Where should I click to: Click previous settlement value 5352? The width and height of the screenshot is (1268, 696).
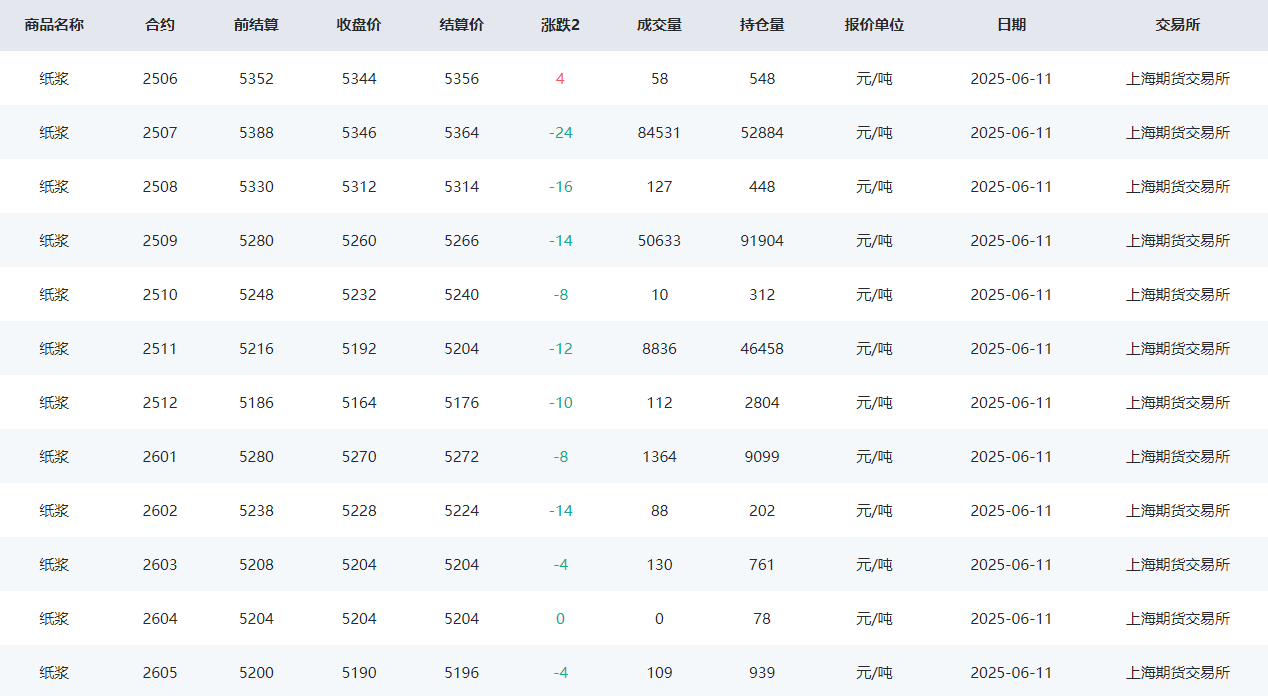pos(256,79)
